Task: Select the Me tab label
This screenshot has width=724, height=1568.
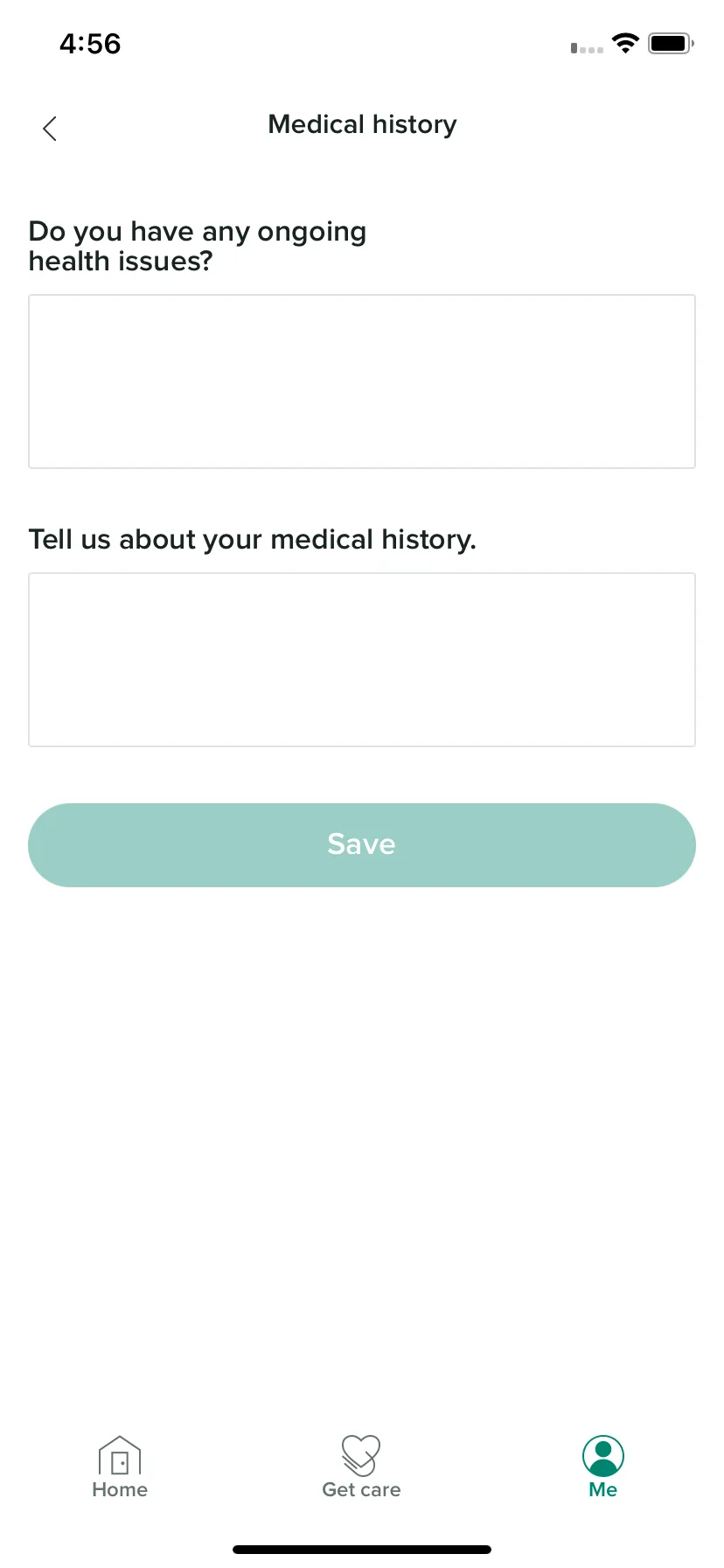Action: pyautogui.click(x=603, y=1489)
